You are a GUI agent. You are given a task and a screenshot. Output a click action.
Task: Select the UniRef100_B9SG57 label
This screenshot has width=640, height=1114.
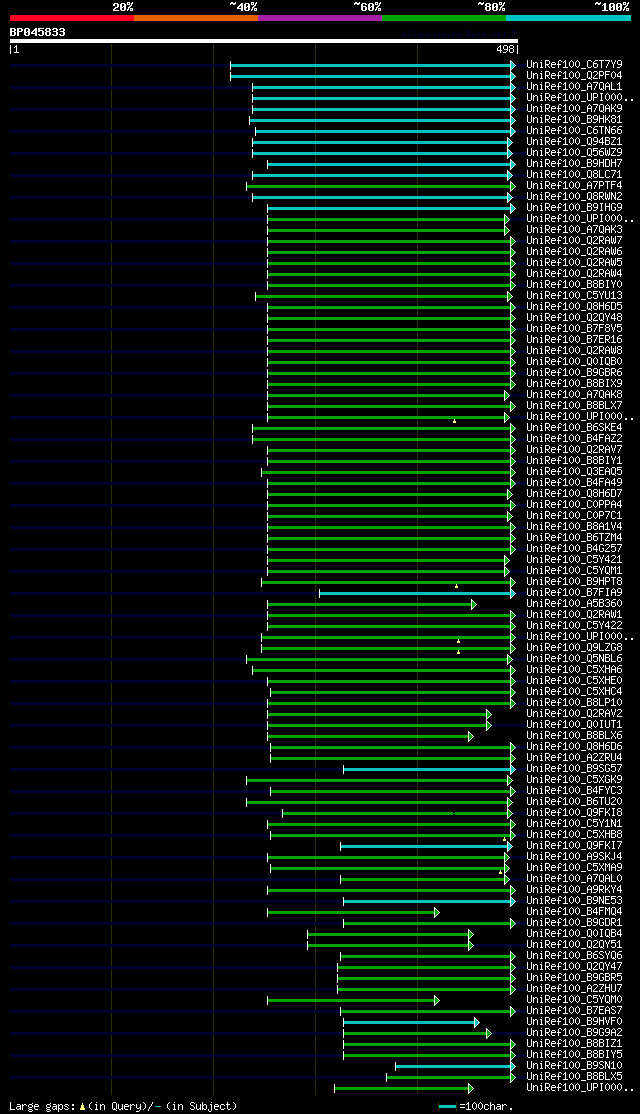tap(575, 769)
